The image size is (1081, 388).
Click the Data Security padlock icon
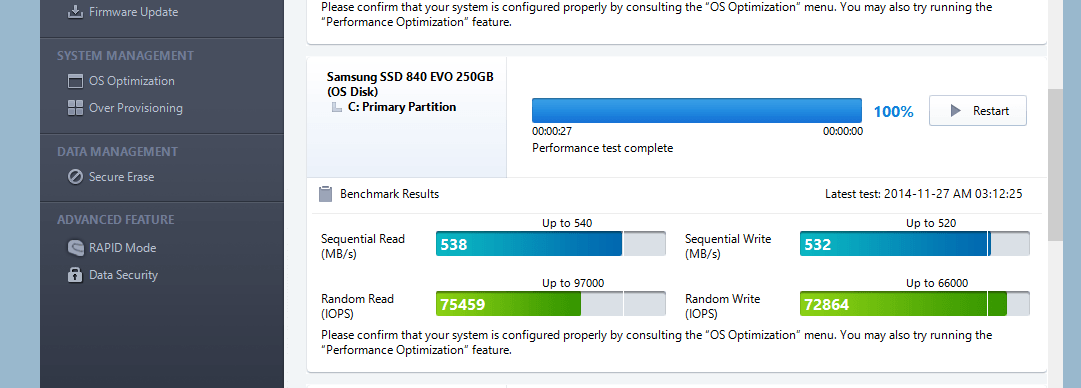click(x=75, y=274)
